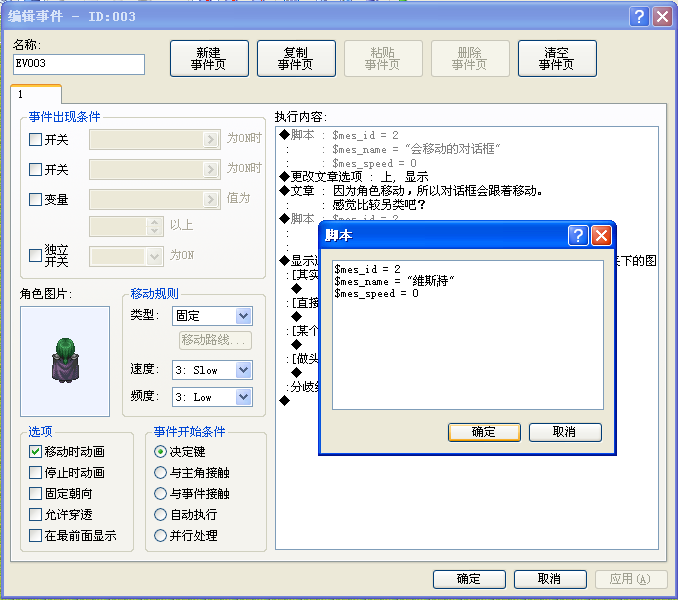
Task: Click the $mes_id = 2 line in script dialog
Action: click(368, 269)
